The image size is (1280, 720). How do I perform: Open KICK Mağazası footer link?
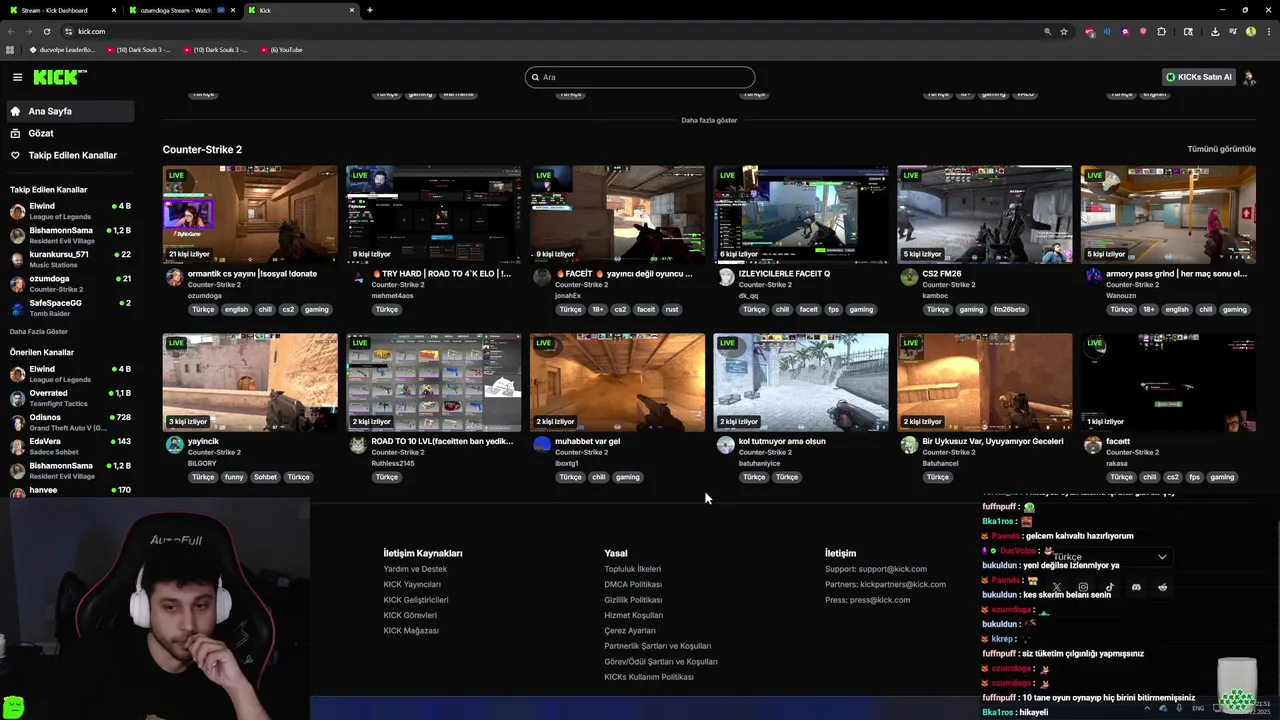point(411,631)
